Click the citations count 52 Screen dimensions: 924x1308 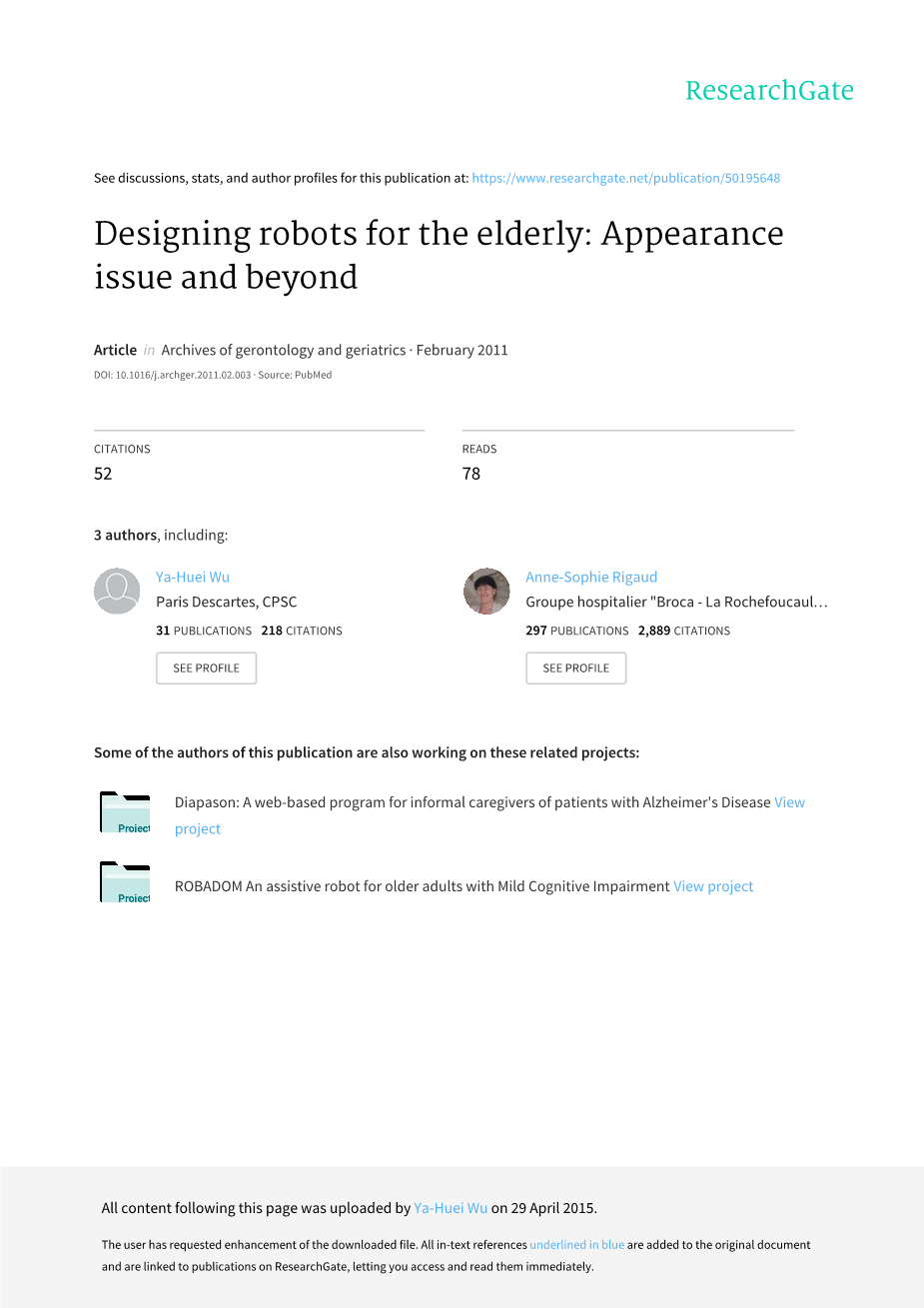[103, 474]
